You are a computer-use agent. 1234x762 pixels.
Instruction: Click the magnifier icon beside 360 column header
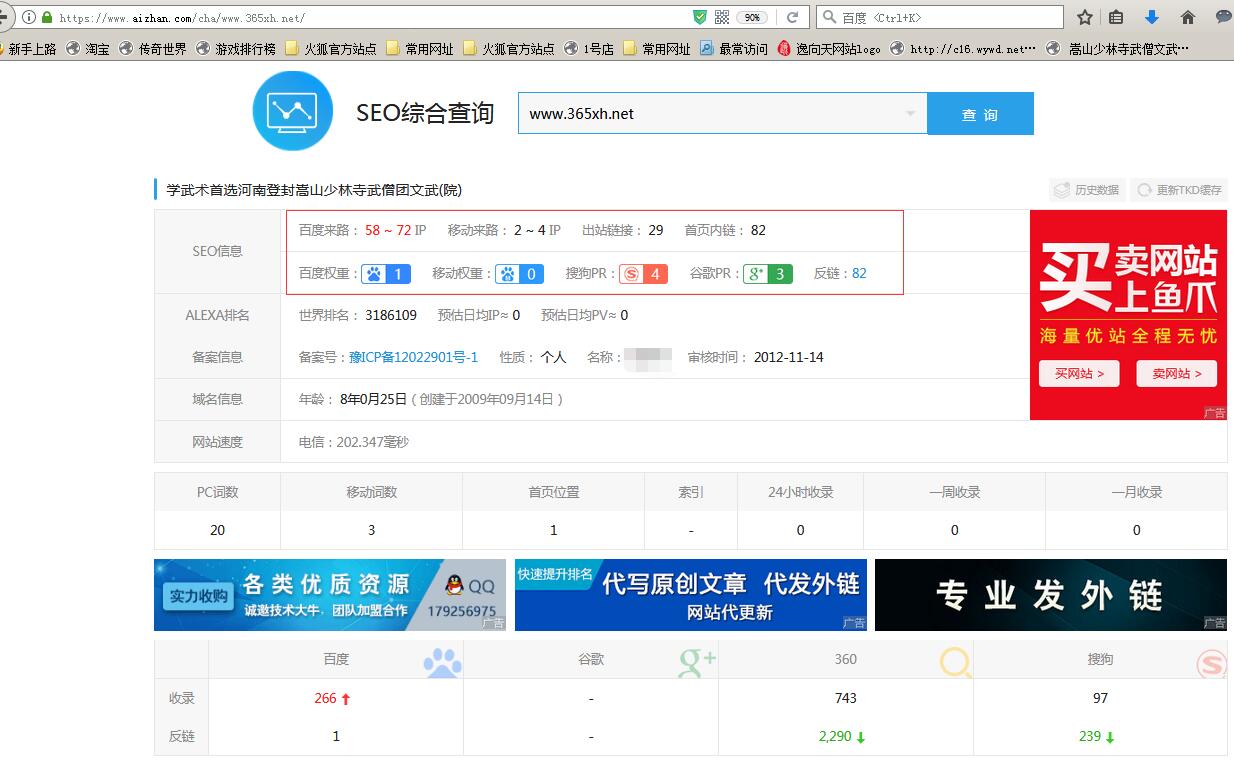coord(952,662)
